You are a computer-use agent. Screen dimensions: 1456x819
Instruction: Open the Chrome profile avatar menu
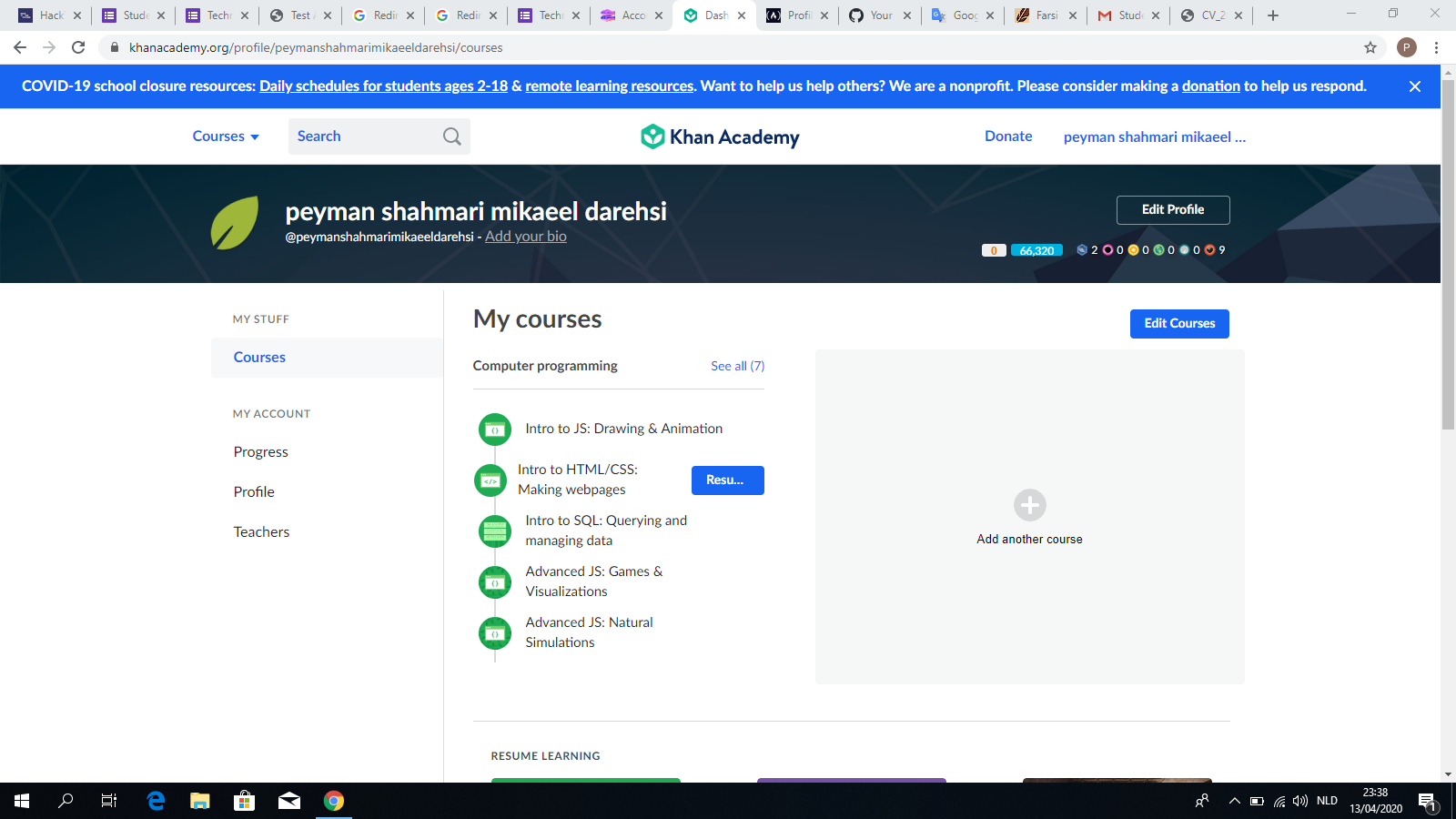pyautogui.click(x=1407, y=47)
